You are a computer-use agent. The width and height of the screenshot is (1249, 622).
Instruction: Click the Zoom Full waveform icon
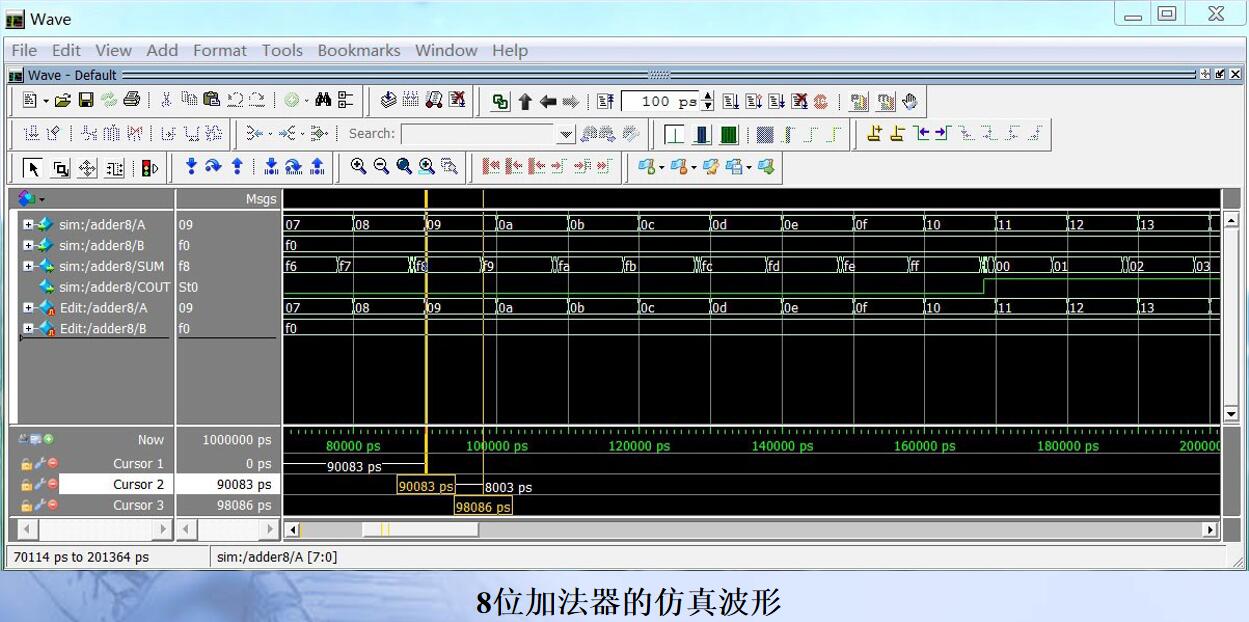coord(402,167)
